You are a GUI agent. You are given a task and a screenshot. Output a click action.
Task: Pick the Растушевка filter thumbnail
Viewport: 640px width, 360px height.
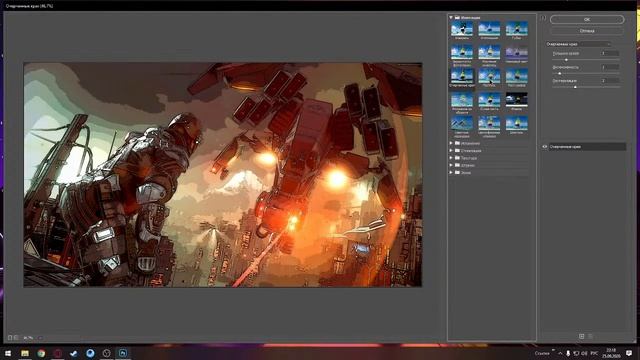tap(516, 76)
